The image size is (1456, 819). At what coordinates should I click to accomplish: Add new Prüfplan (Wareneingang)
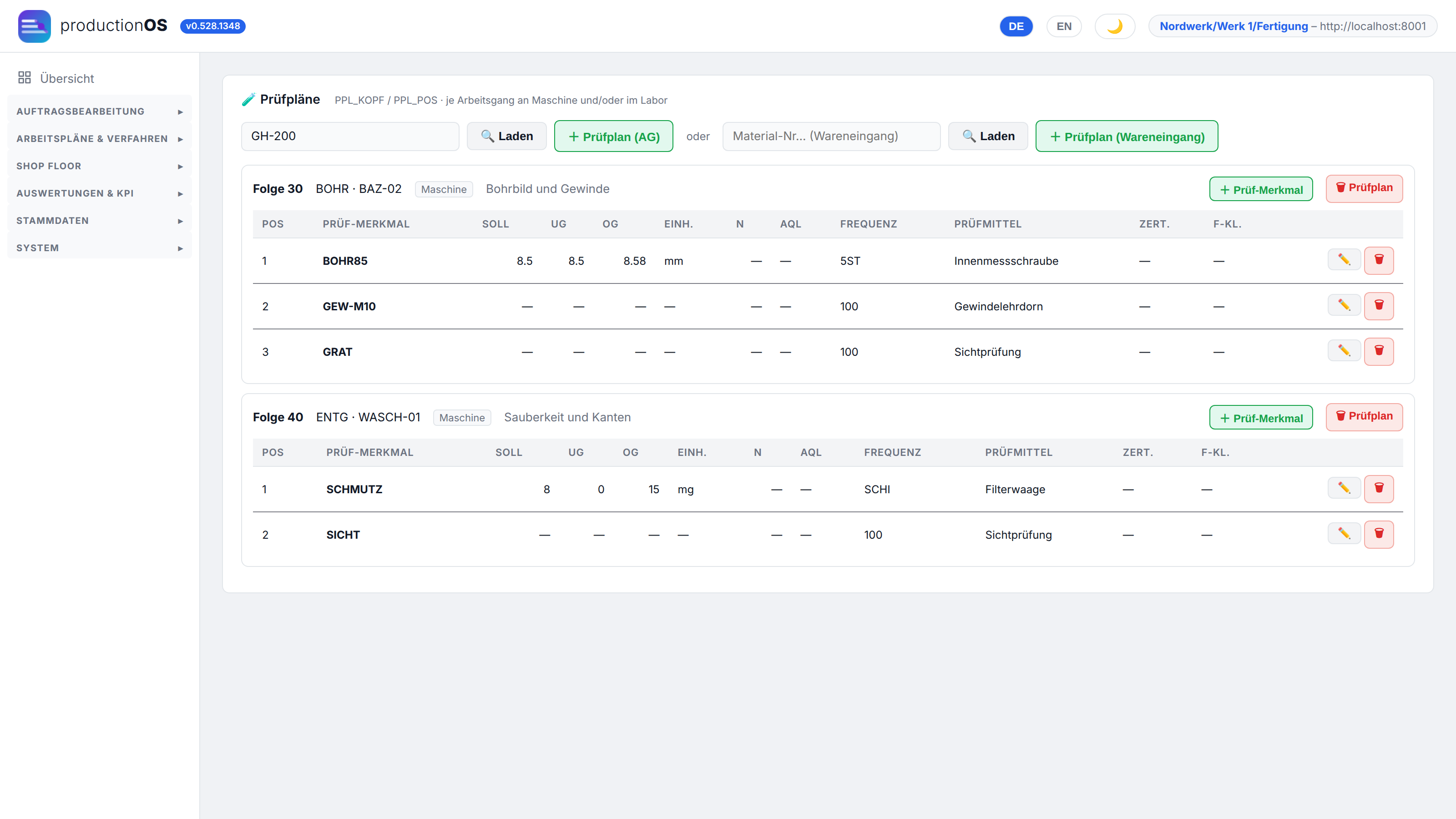(1127, 136)
